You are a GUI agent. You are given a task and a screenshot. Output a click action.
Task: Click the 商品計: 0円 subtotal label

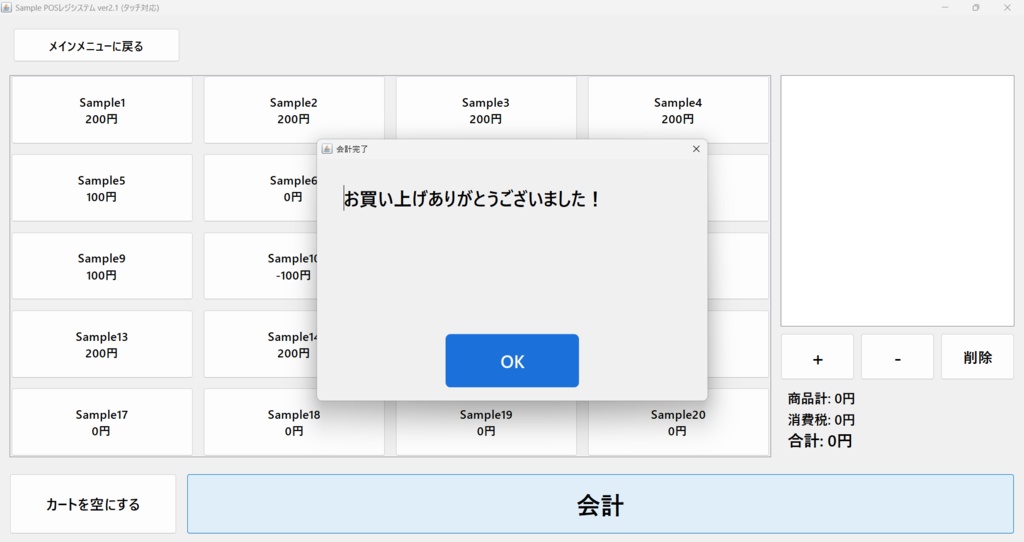pos(821,398)
